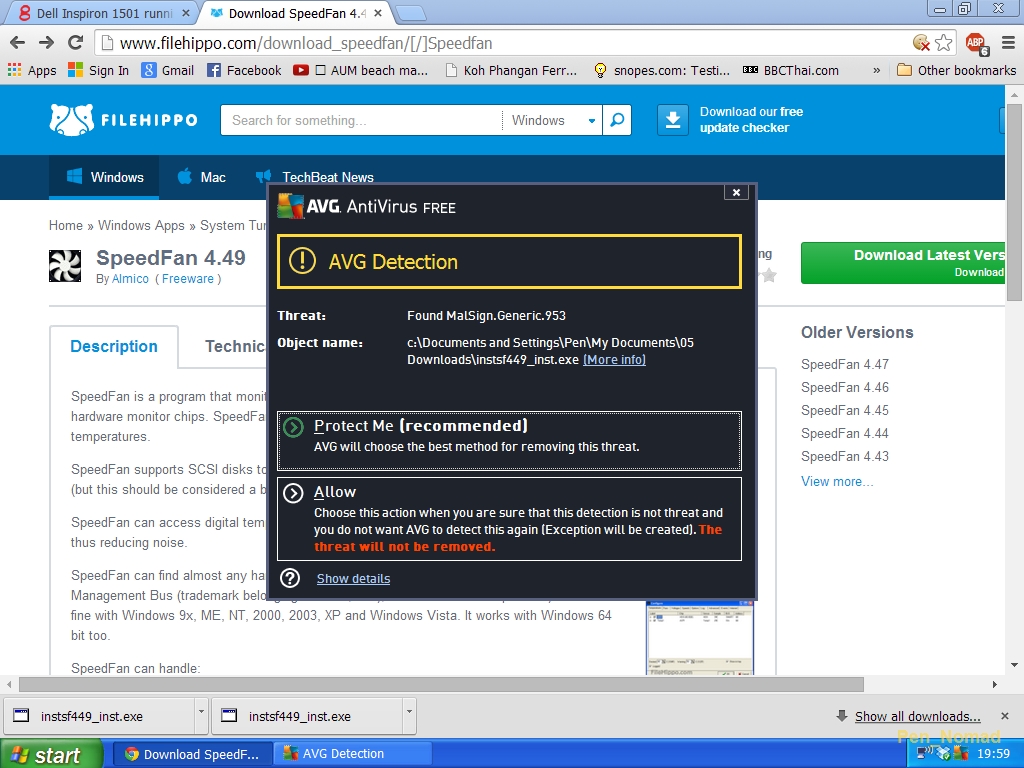Switch to AVG Detection taskbar item

pyautogui.click(x=353, y=754)
